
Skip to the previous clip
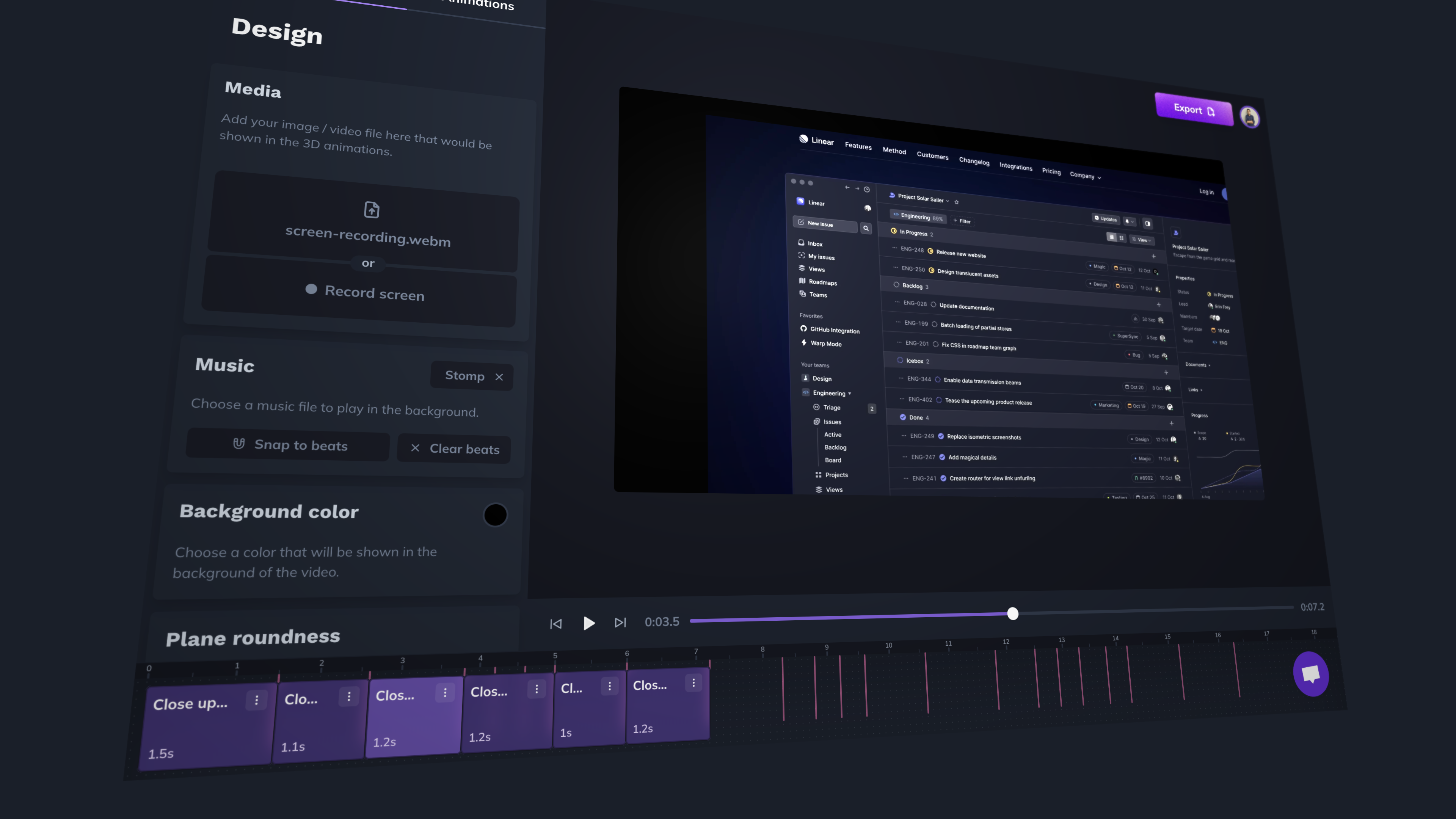(556, 623)
